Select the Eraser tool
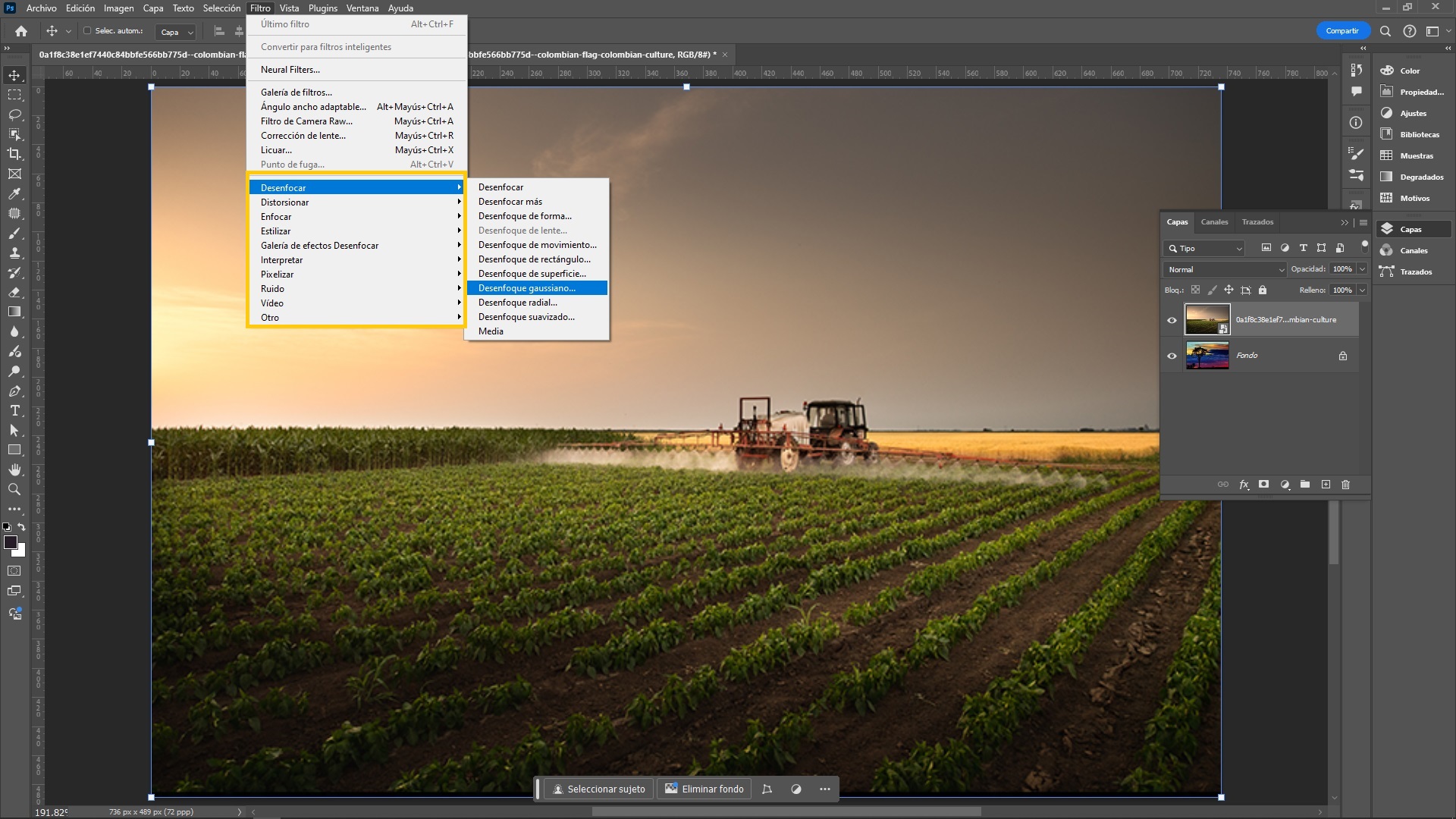 tap(14, 292)
